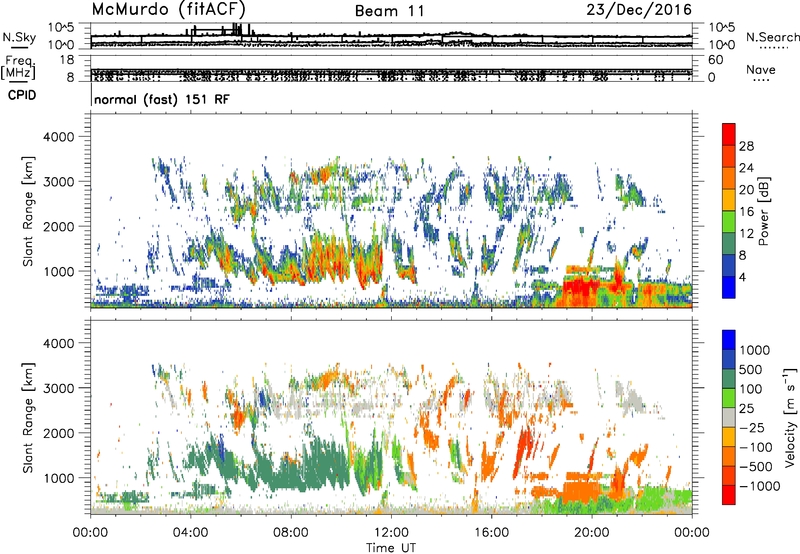Image resolution: width=800 pixels, height=554 pixels.
Task: Click the '-1000' tick on Velocity colorbar
Action: click(x=760, y=486)
